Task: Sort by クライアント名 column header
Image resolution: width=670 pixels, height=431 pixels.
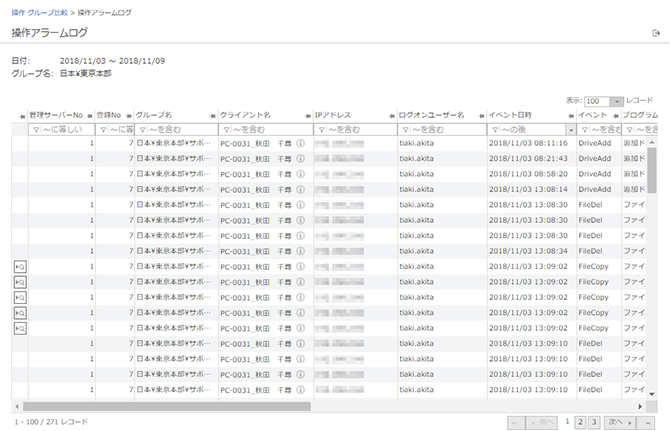Action: [x=246, y=115]
